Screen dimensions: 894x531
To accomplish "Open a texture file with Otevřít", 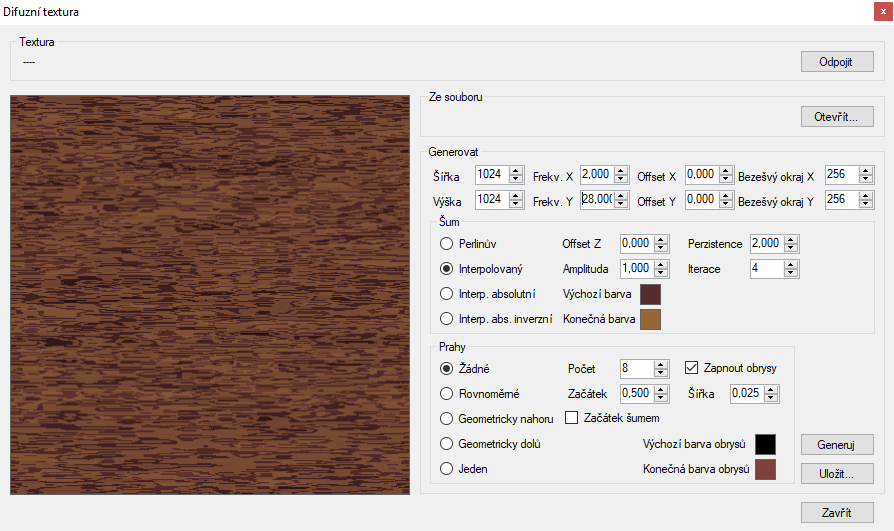I will tap(837, 117).
